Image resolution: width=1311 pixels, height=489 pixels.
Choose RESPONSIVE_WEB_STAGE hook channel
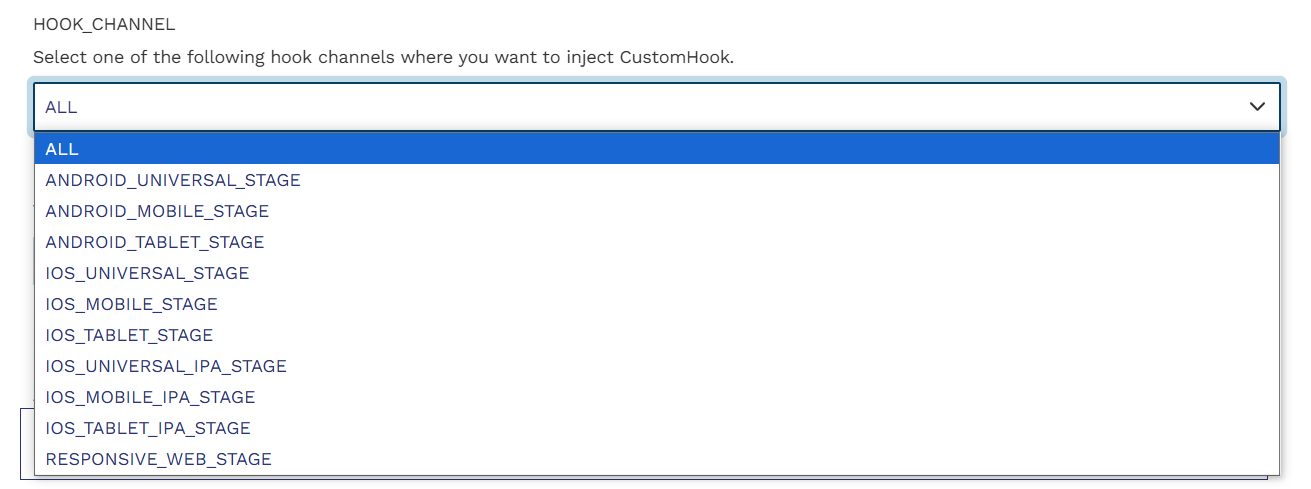pyautogui.click(x=158, y=459)
